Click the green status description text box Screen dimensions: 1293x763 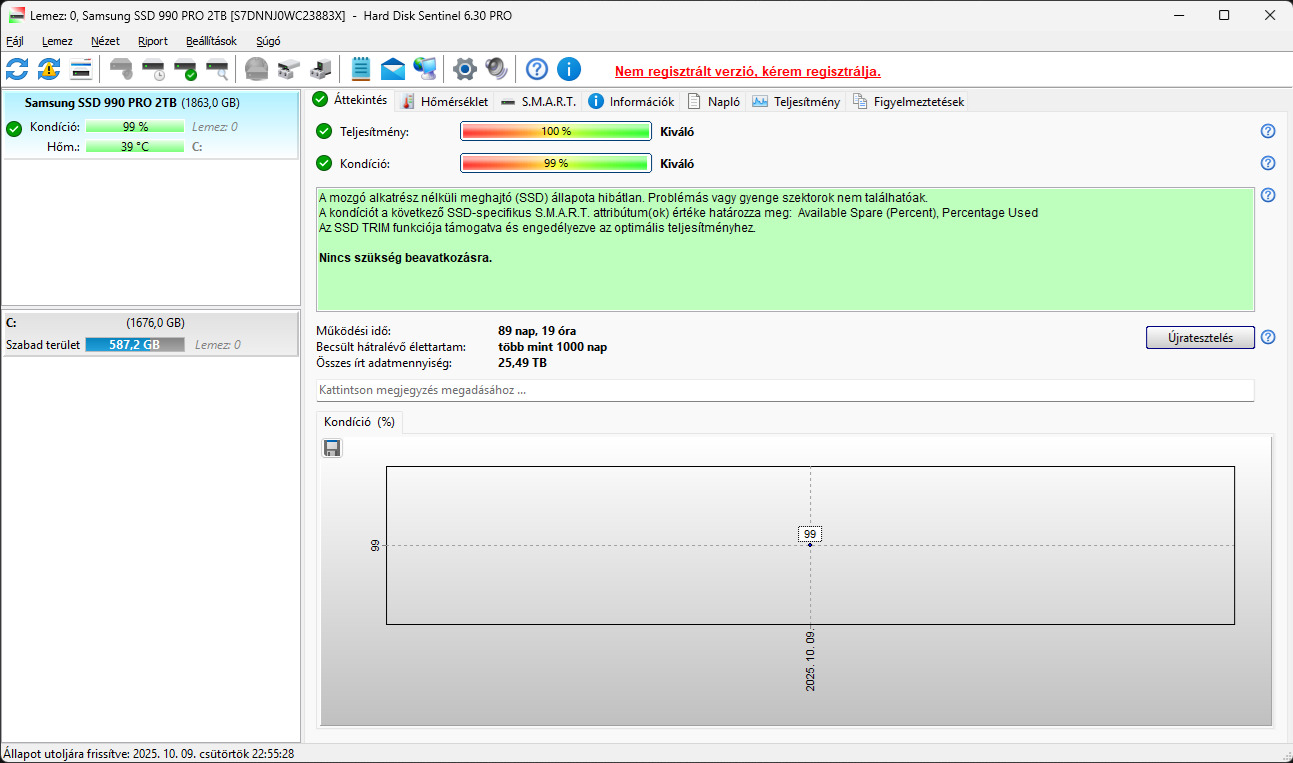[x=785, y=249]
